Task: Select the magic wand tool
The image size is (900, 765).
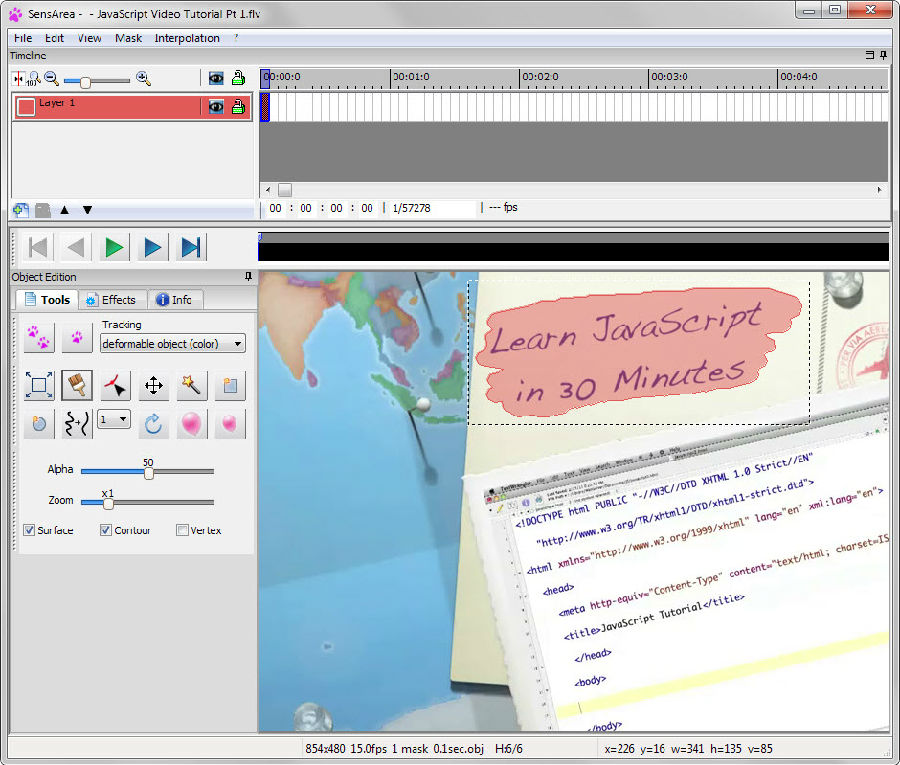Action: (x=192, y=385)
